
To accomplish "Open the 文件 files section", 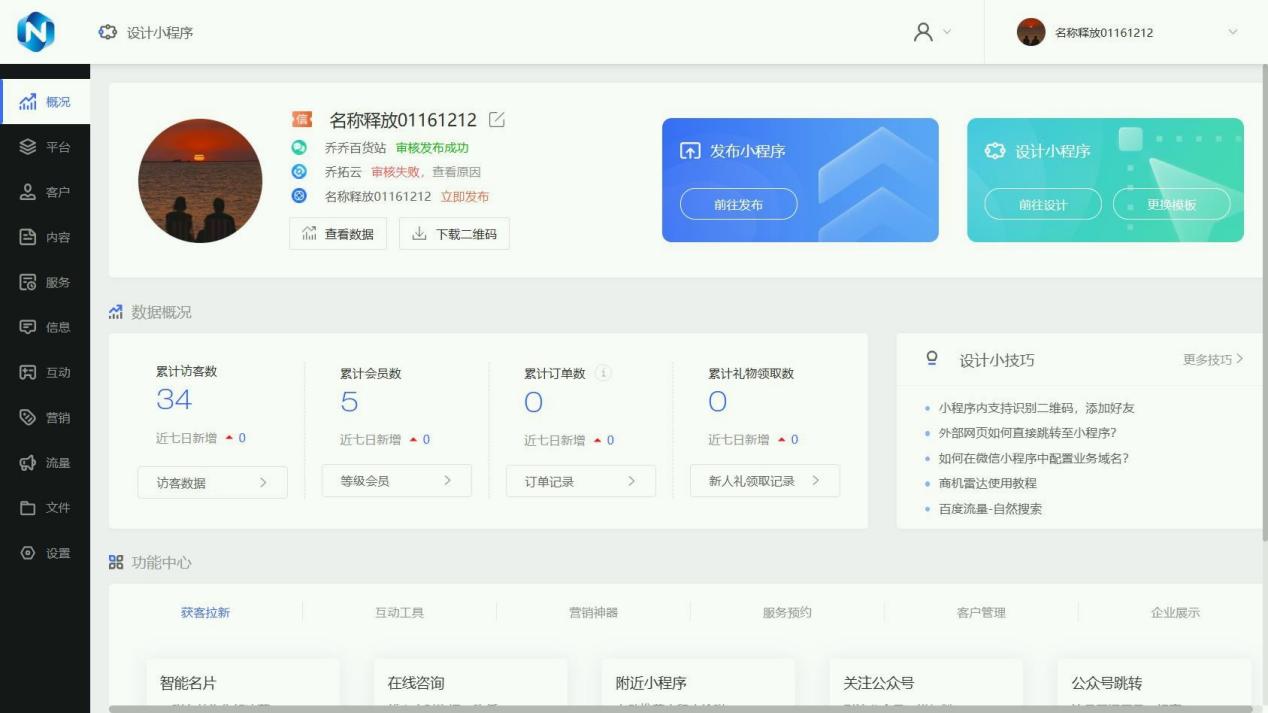I will coord(44,508).
